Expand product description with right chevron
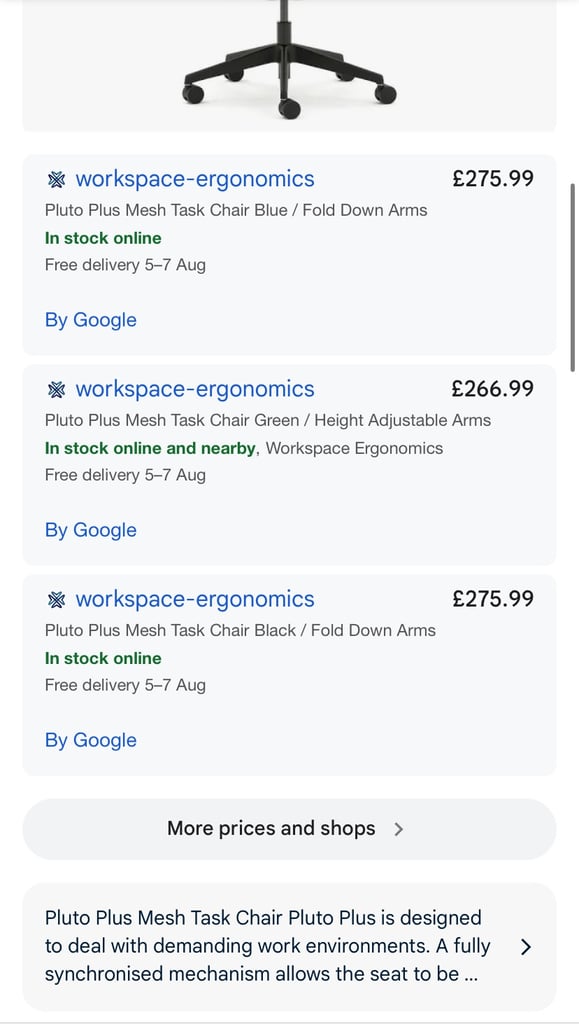Image resolution: width=579 pixels, height=1024 pixels. [x=526, y=947]
